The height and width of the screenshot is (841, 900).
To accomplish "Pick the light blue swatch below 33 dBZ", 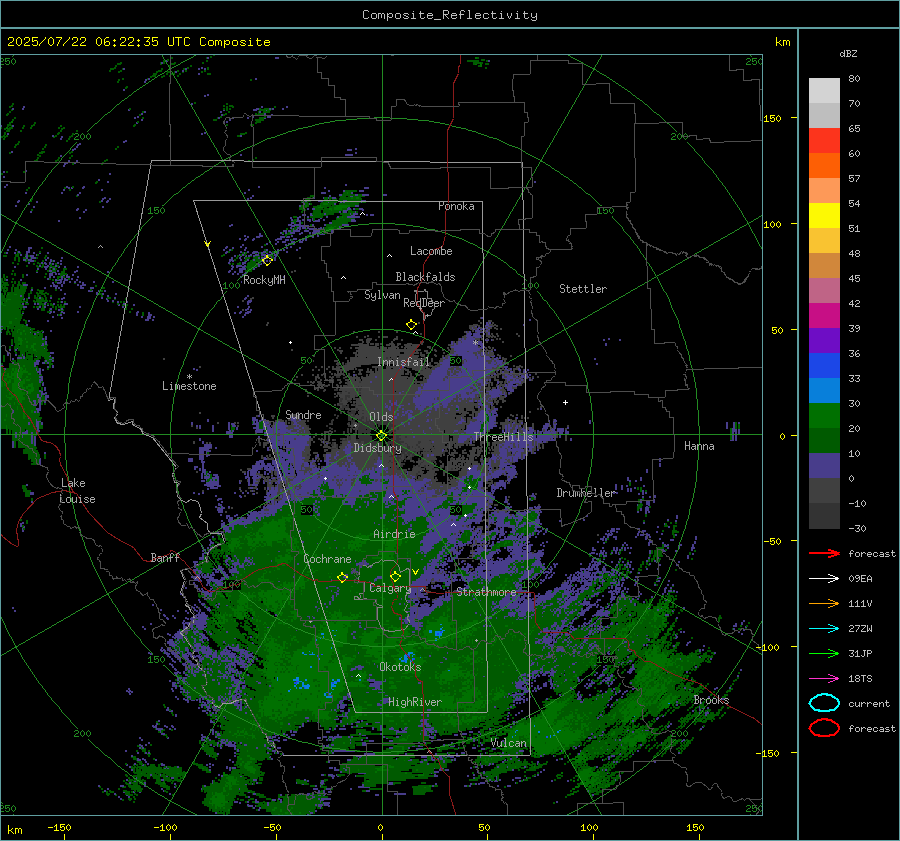I will coord(824,390).
